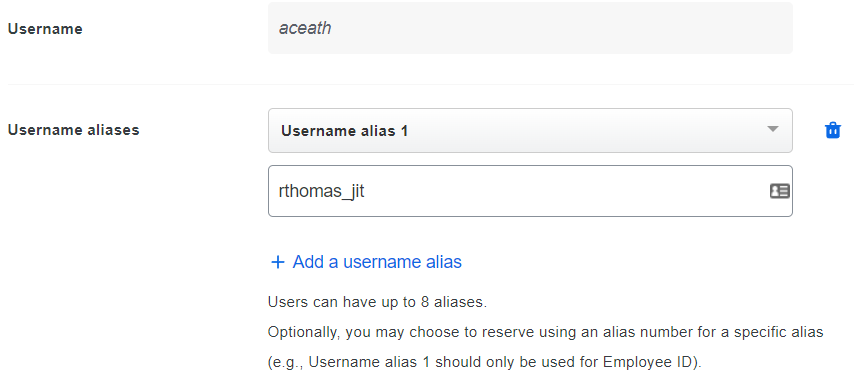The height and width of the screenshot is (385, 854).
Task: Click the divider line below Username row
Action: [430, 84]
